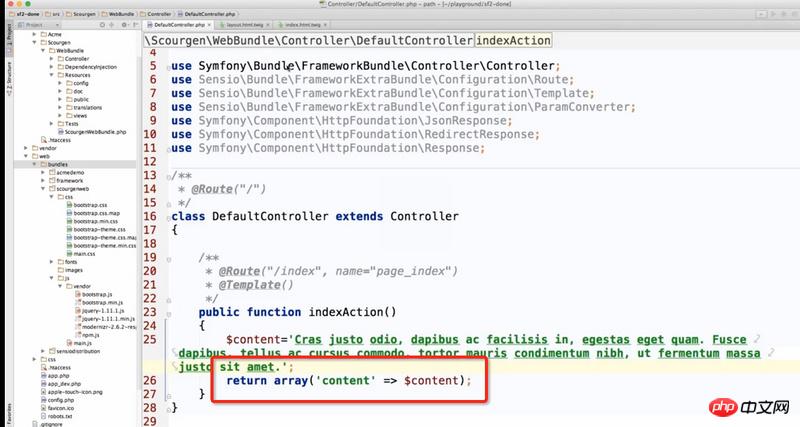Open bootstrap.js file
The height and width of the screenshot is (427, 800).
pyautogui.click(x=93, y=294)
